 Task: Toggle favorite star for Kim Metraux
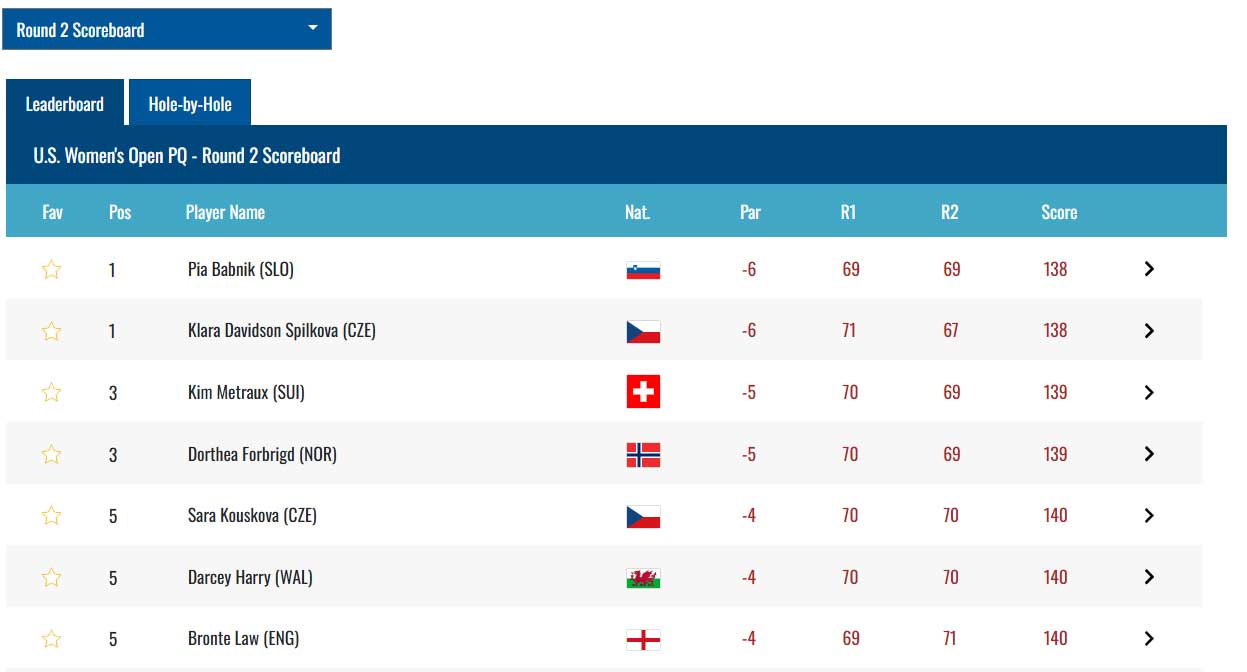tap(51, 393)
